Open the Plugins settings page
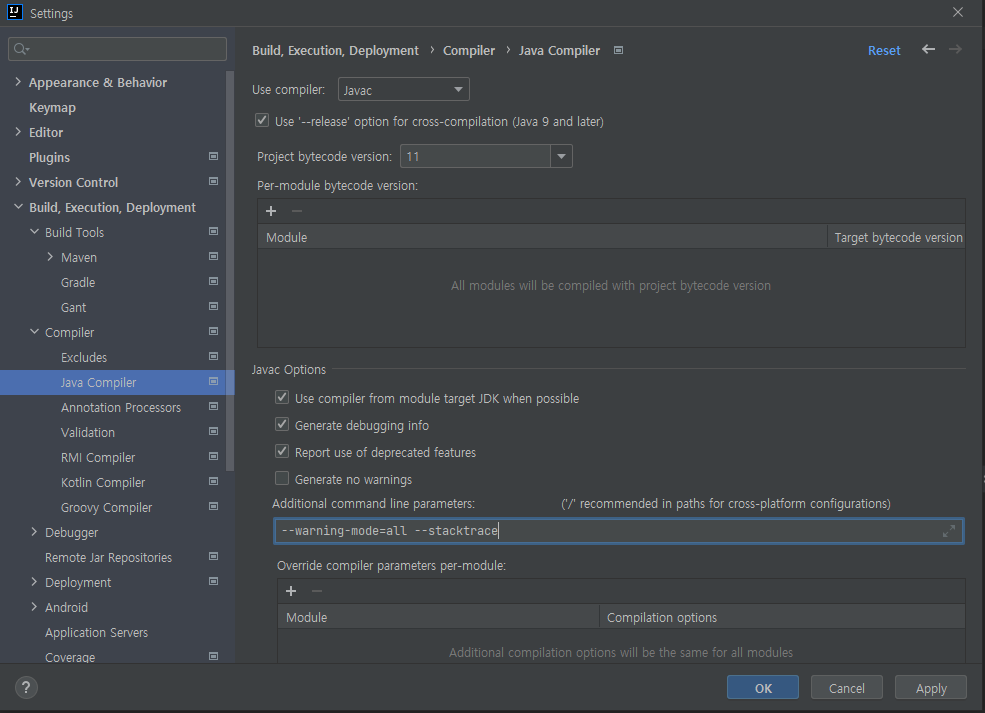 point(49,158)
